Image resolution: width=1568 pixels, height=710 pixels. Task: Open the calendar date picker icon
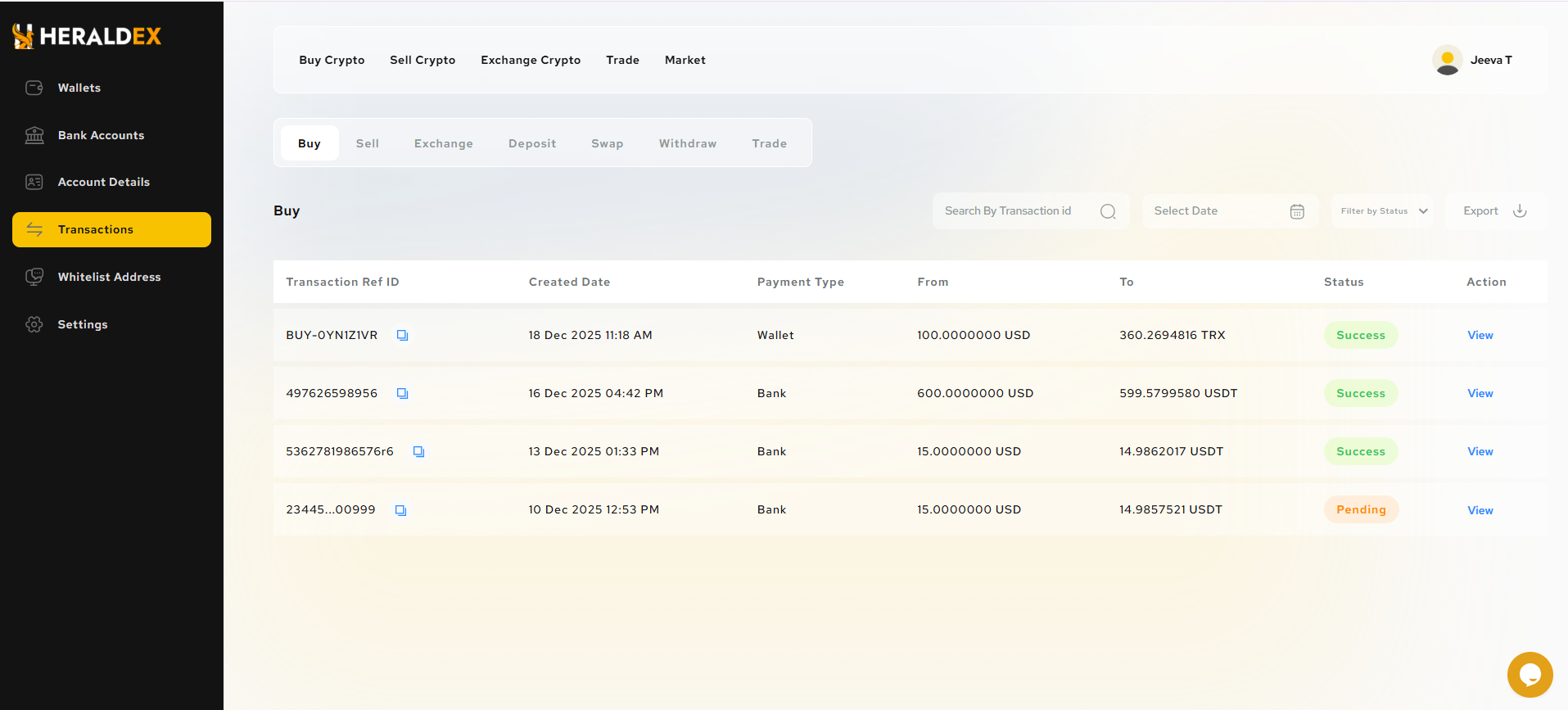(1297, 211)
